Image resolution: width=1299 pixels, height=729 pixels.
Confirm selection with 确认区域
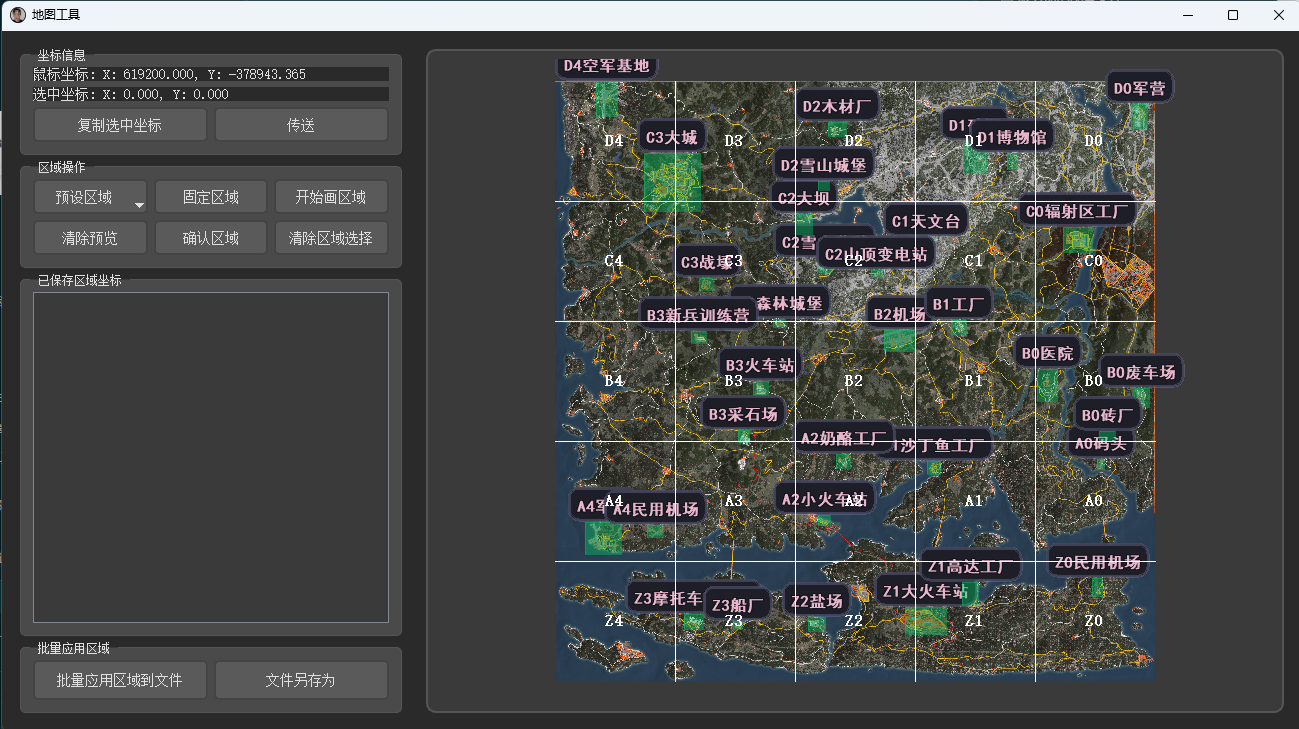tap(210, 238)
